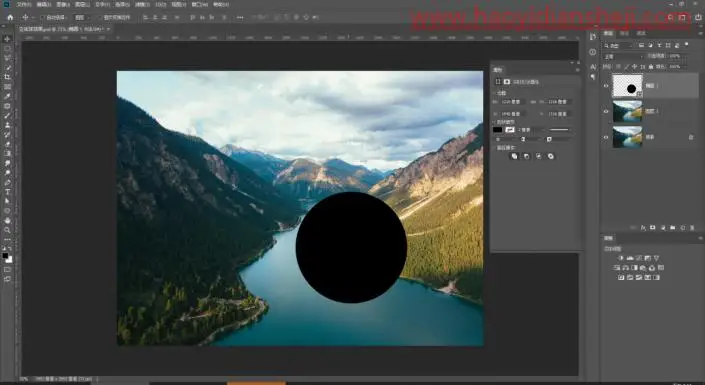
Task: Open the Image menu
Action: click(63, 4)
